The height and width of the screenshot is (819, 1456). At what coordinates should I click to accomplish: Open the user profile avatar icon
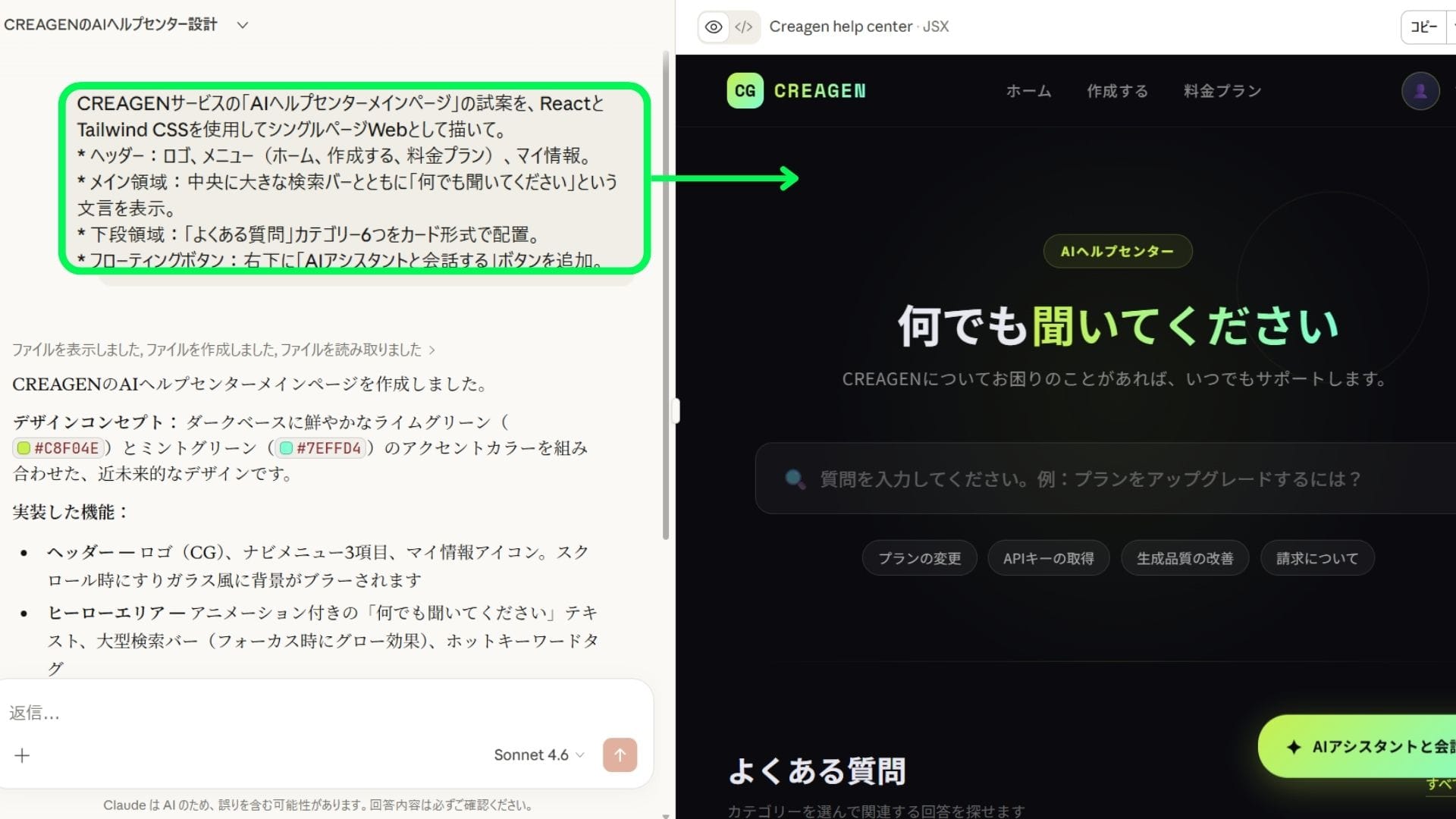coord(1420,91)
